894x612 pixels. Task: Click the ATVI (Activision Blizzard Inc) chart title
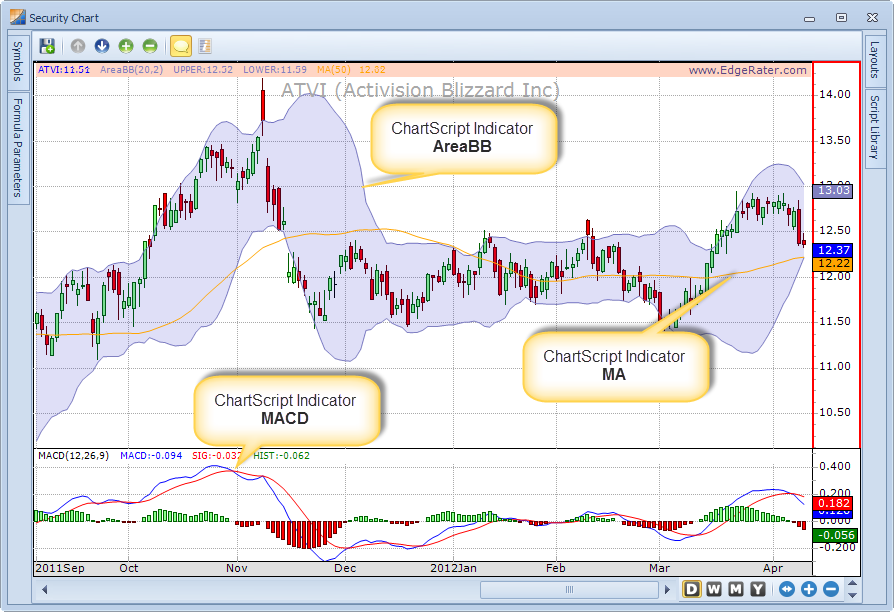[421, 90]
